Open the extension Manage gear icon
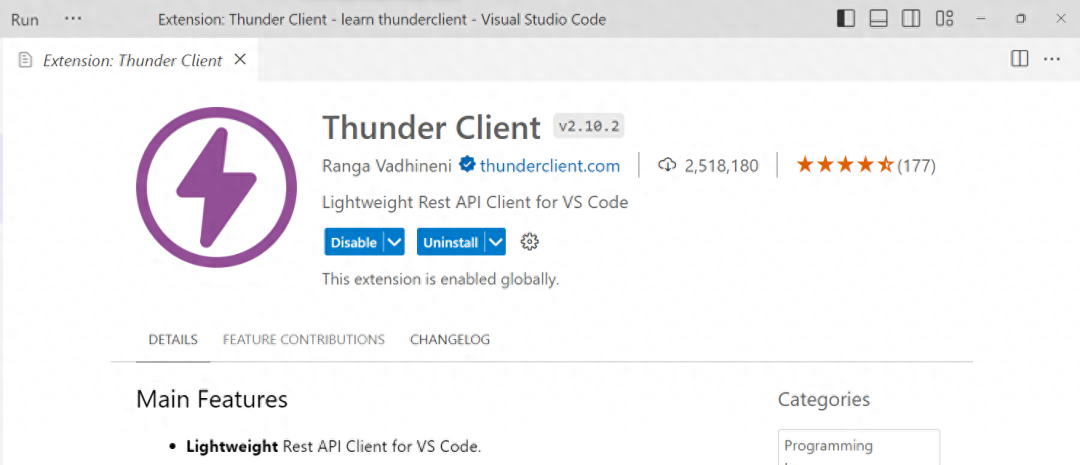The width and height of the screenshot is (1080, 465). pos(529,242)
